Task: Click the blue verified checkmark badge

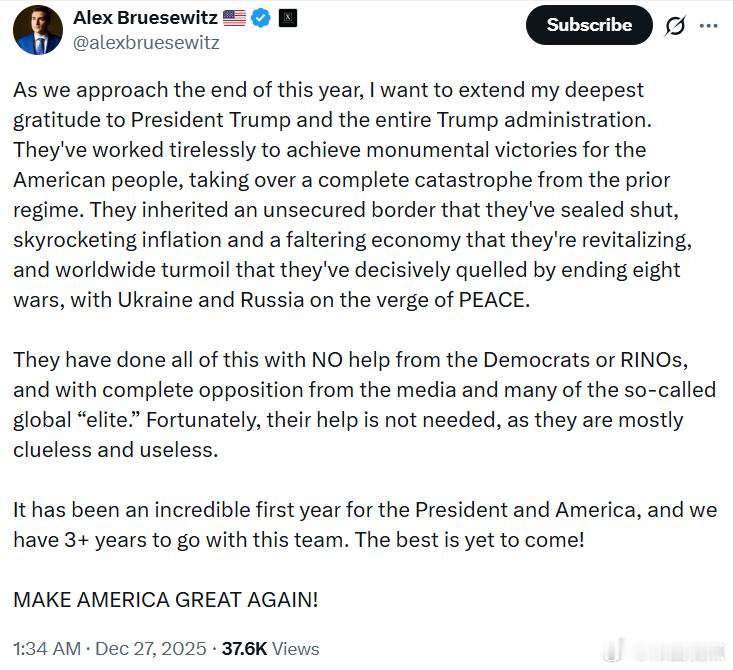Action: pyautogui.click(x=261, y=18)
